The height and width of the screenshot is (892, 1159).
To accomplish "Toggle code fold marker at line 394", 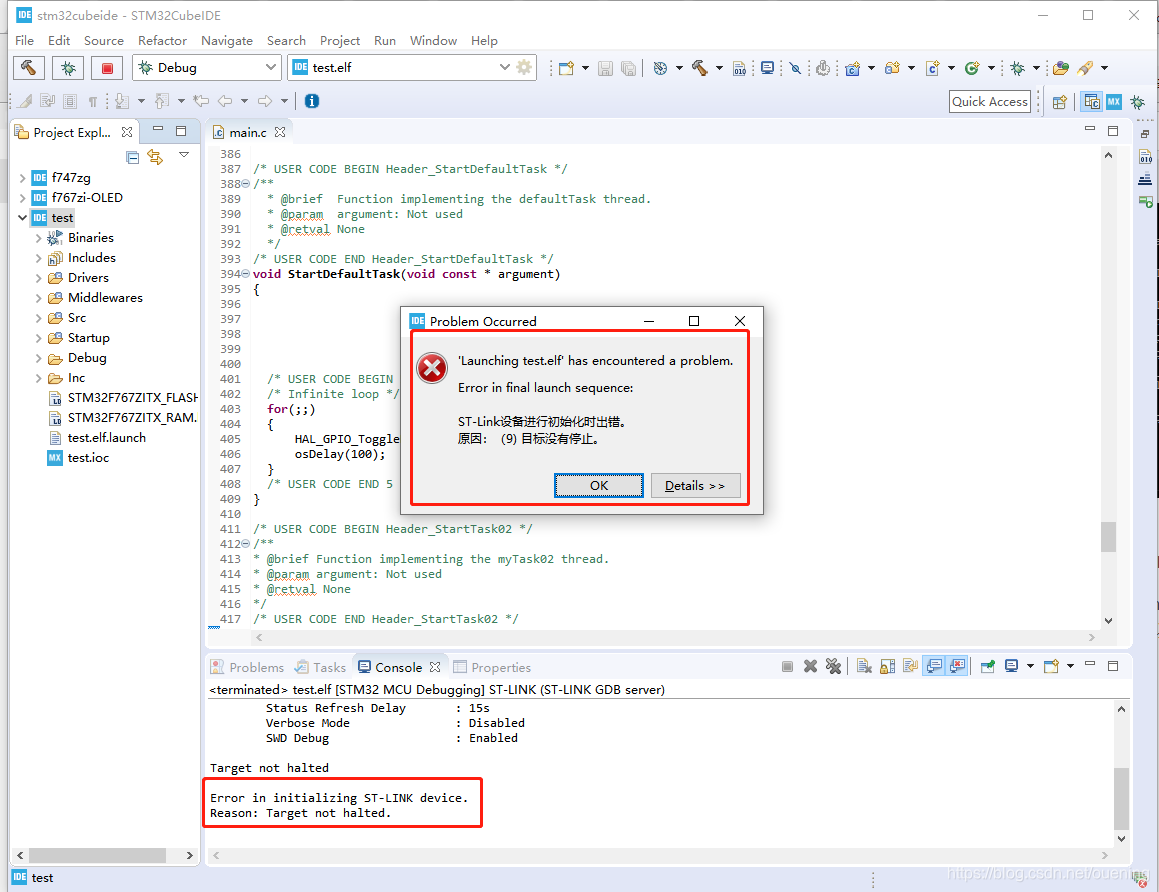I will point(245,274).
